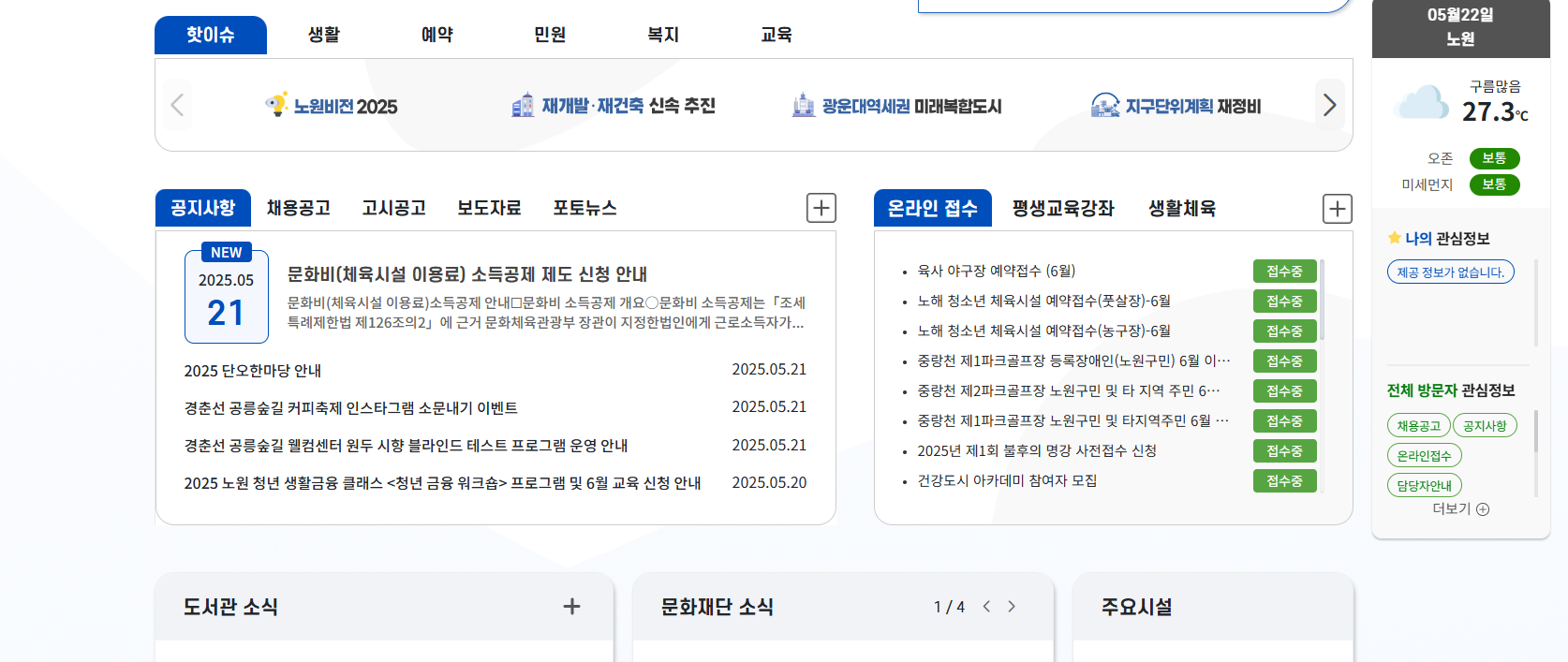Image resolution: width=1568 pixels, height=662 pixels.
Task: Click the 지구단위계획 재정비 icon
Action: coord(1105,105)
